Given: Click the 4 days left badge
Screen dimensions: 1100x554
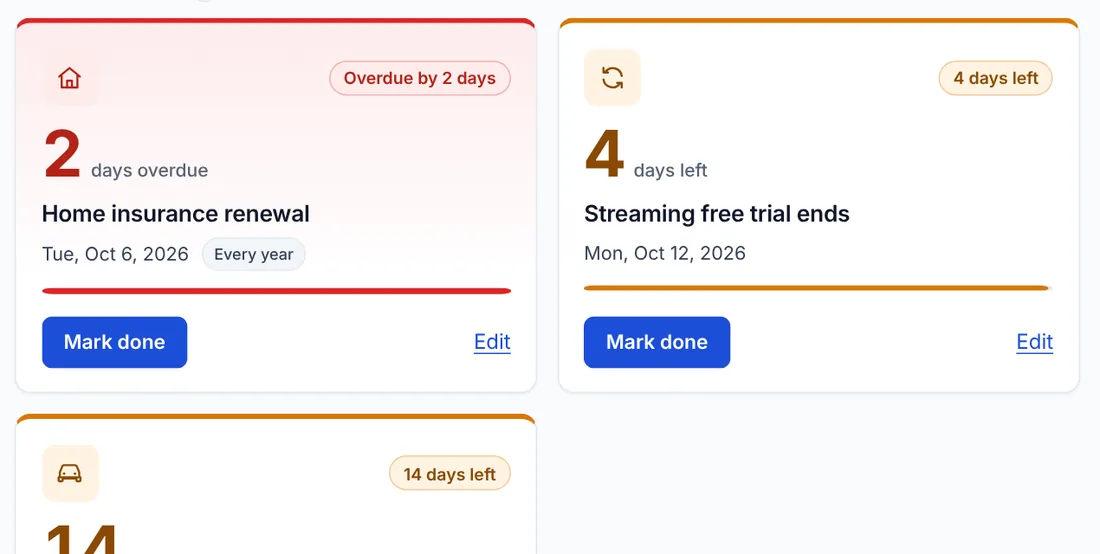Looking at the screenshot, I should pos(995,78).
